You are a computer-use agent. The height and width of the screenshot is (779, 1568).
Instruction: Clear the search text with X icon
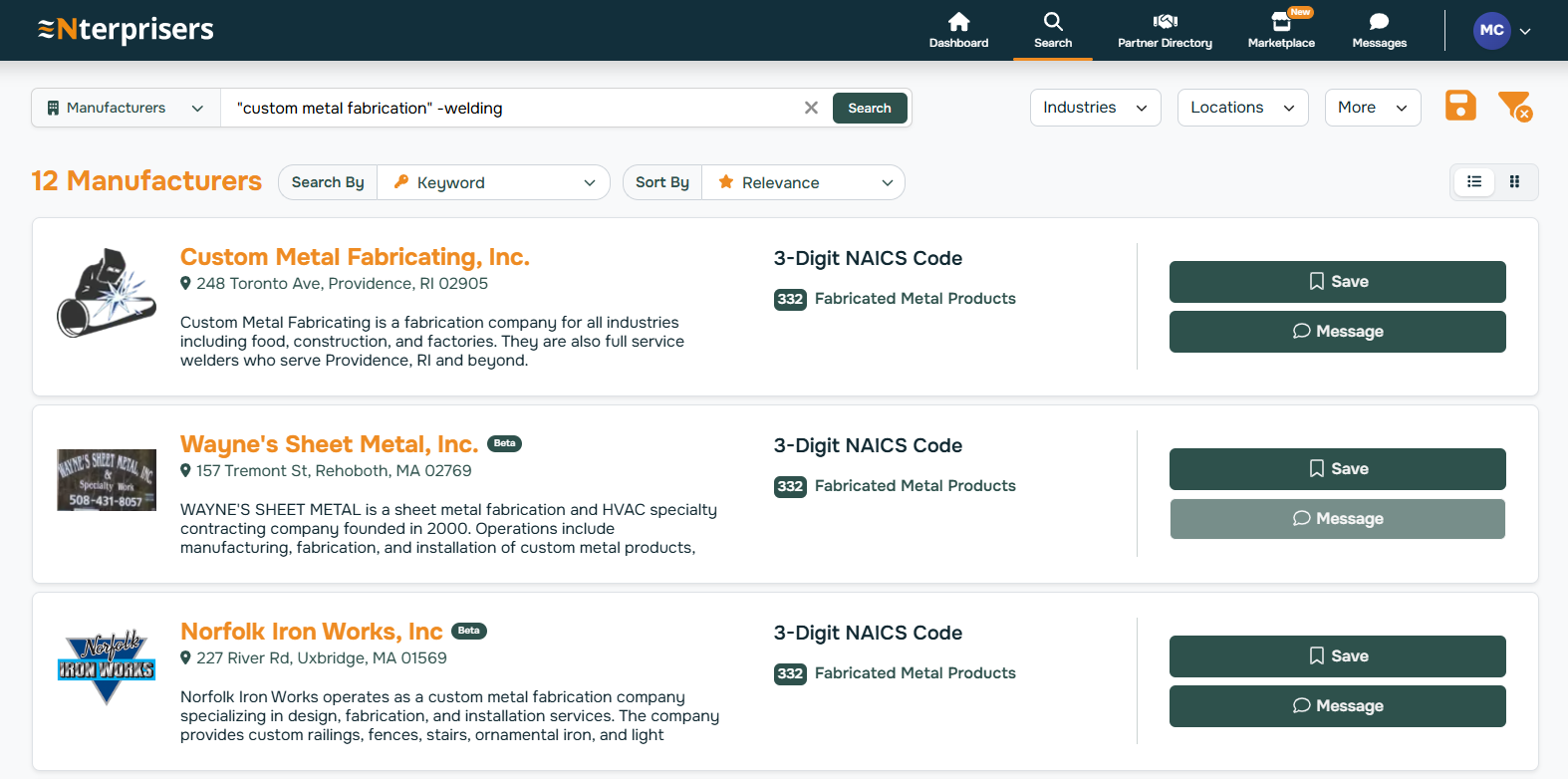pos(811,108)
